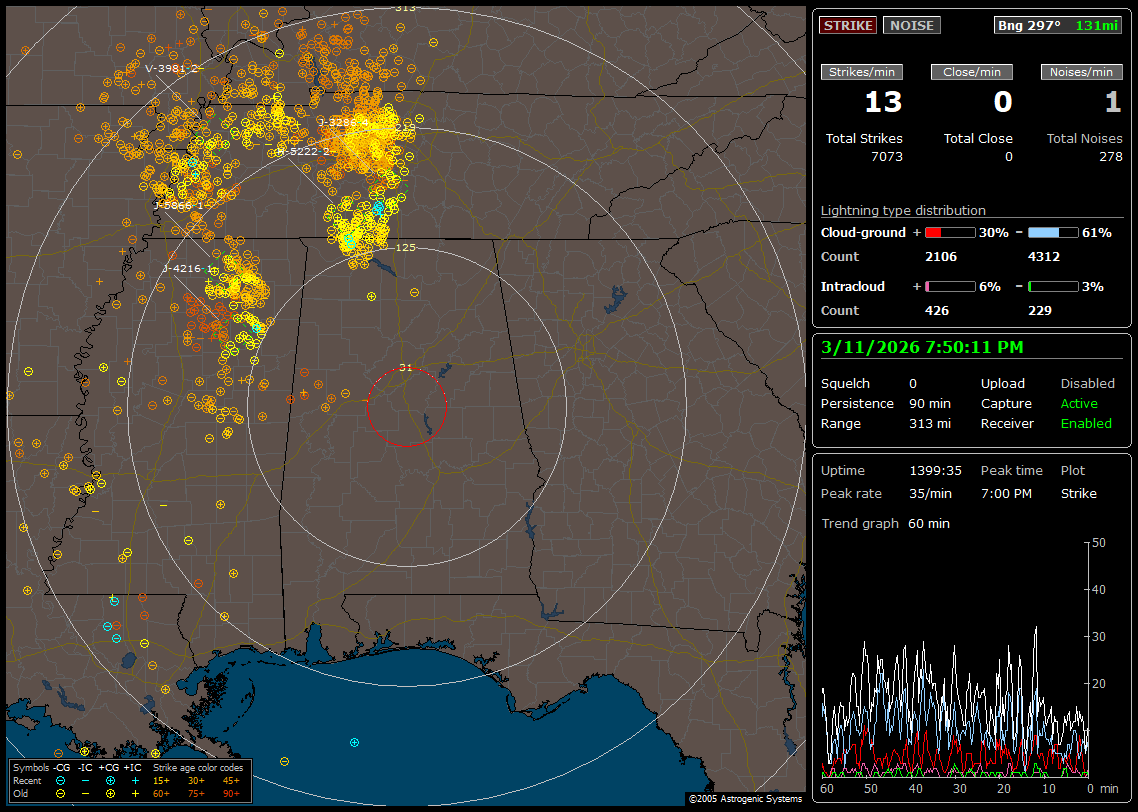Viewport: 1138px width, 812px height.
Task: Click the recent -CG cyan symbol in legend
Action: (x=61, y=780)
